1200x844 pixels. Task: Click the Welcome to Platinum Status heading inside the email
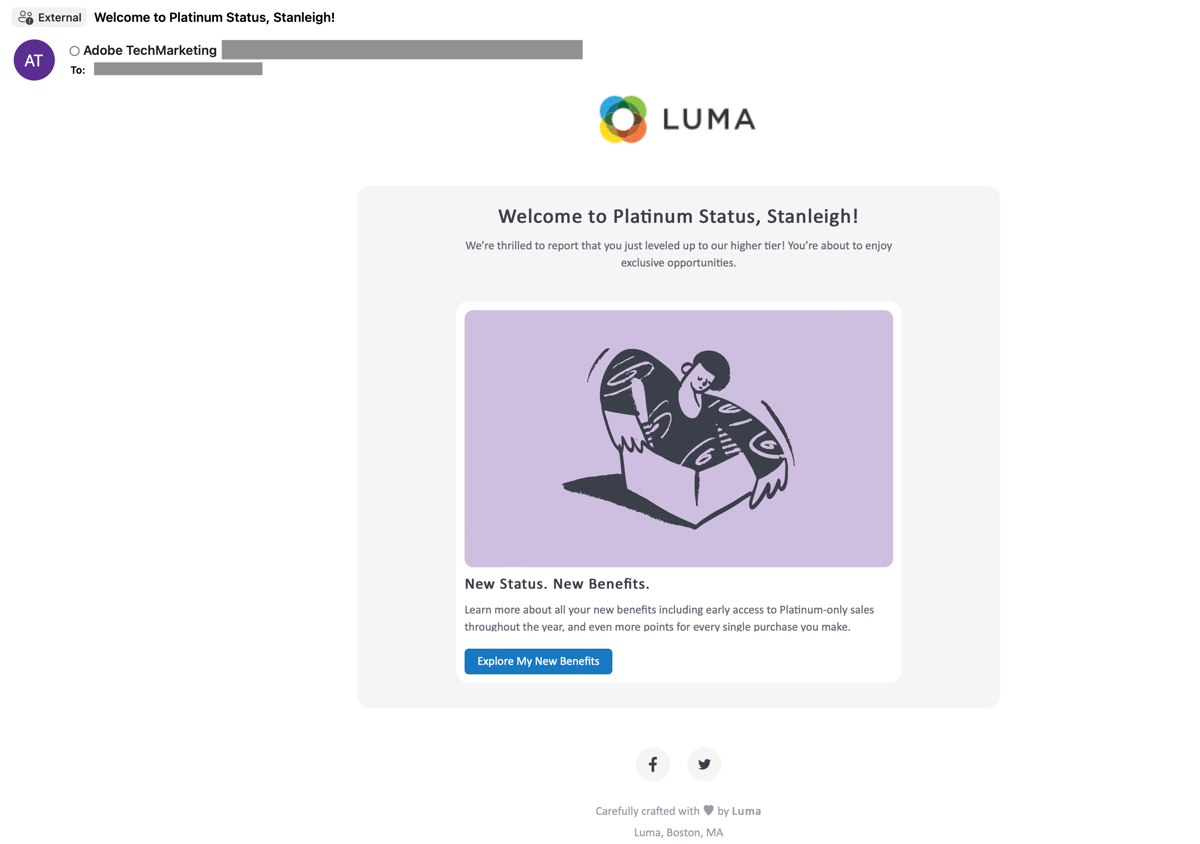click(678, 216)
